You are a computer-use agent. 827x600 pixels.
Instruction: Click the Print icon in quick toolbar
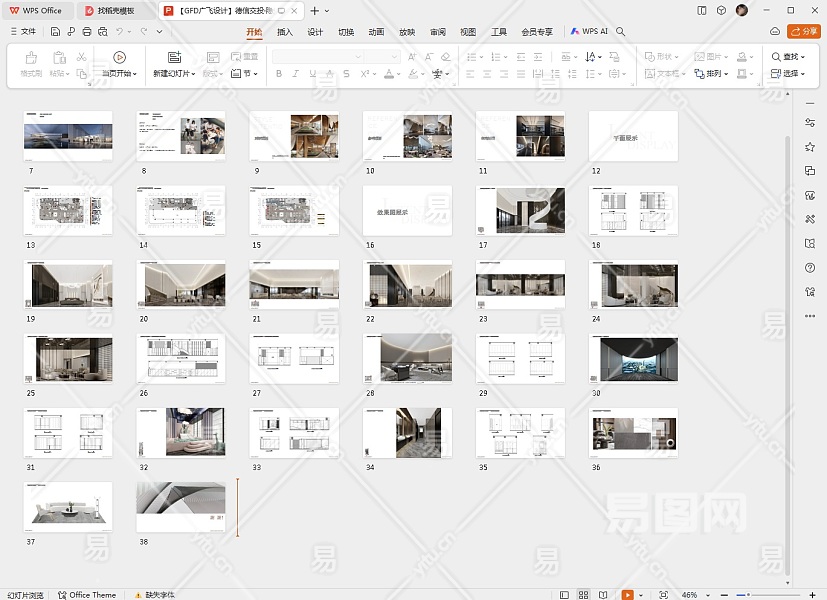click(87, 32)
